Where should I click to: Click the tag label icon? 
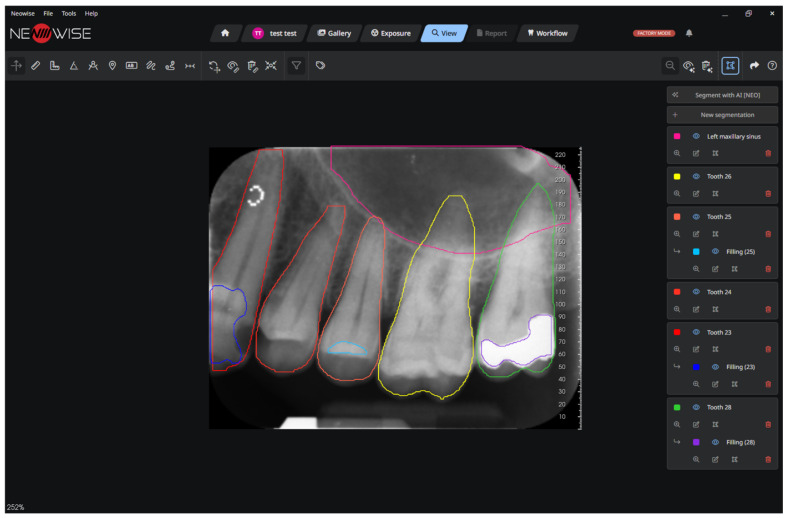(x=320, y=66)
